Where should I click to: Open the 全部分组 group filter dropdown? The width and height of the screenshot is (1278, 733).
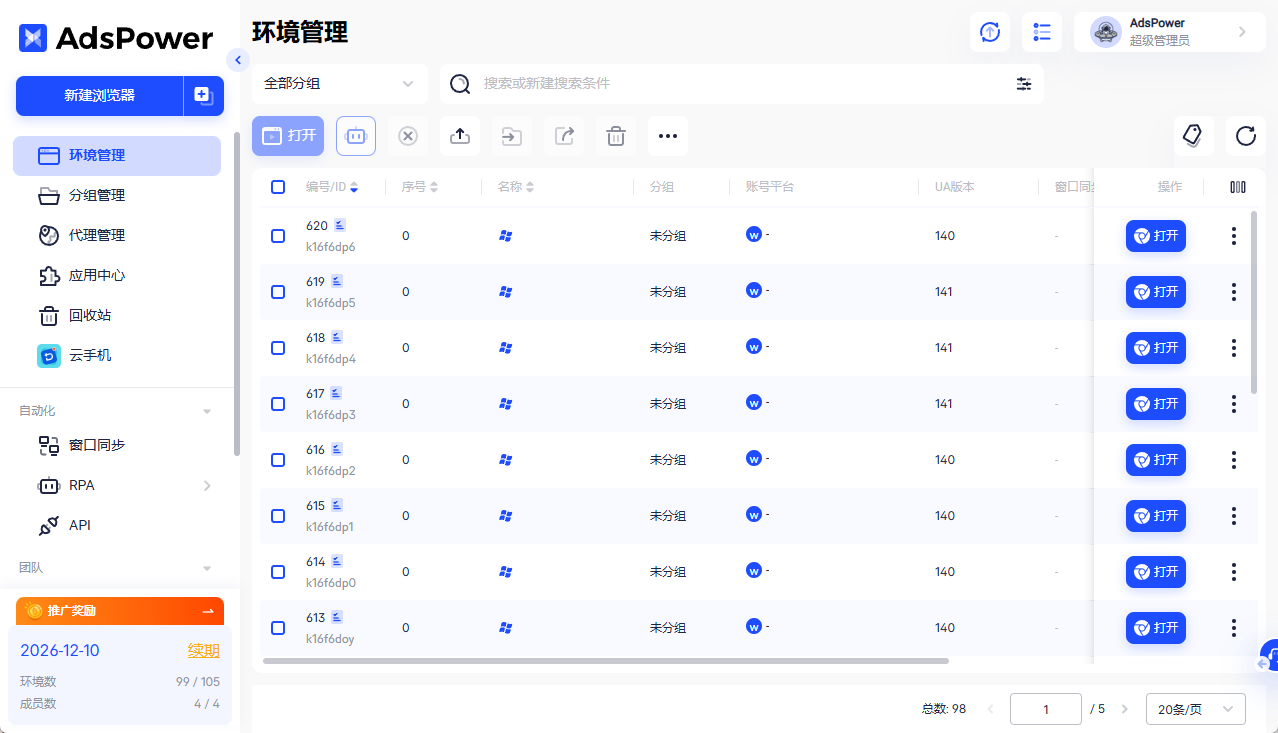[x=339, y=84]
